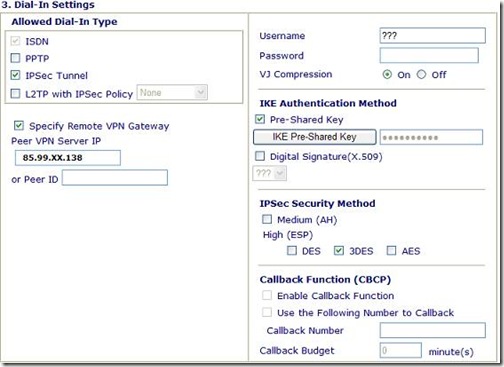Toggle the ISDN dial-in type checkbox
504x367 pixels.
click(x=15, y=41)
